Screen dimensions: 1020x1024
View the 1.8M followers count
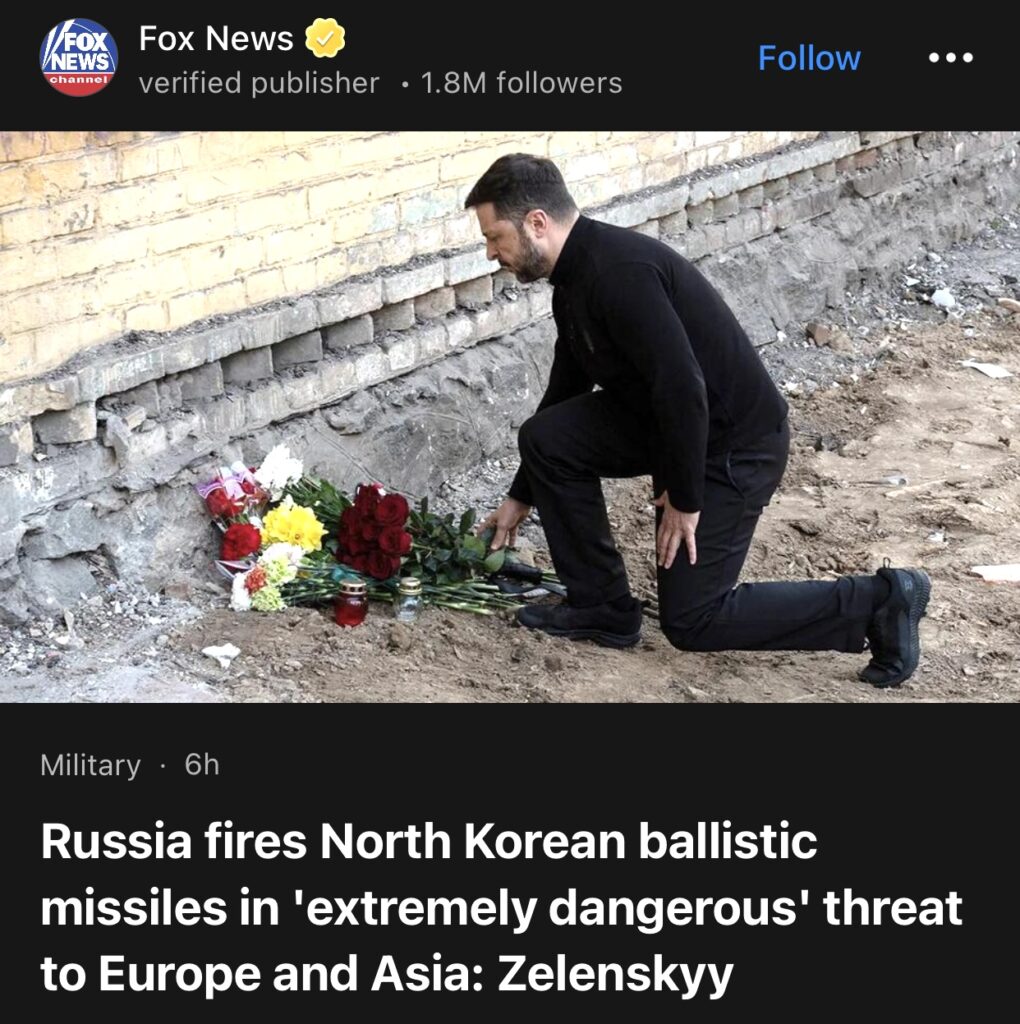[x=521, y=83]
